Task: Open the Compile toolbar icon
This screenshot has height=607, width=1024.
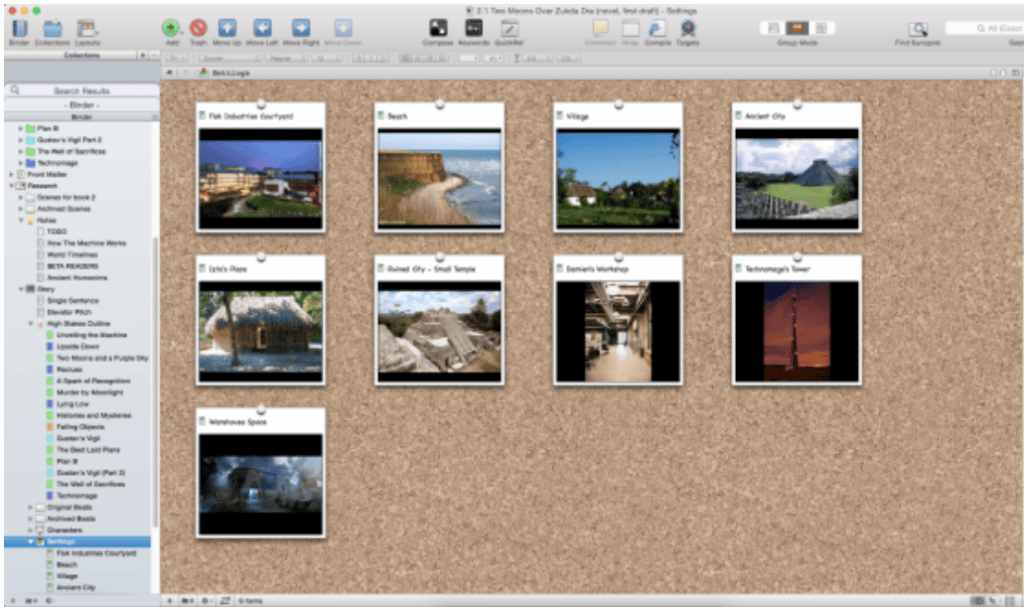Action: (658, 28)
